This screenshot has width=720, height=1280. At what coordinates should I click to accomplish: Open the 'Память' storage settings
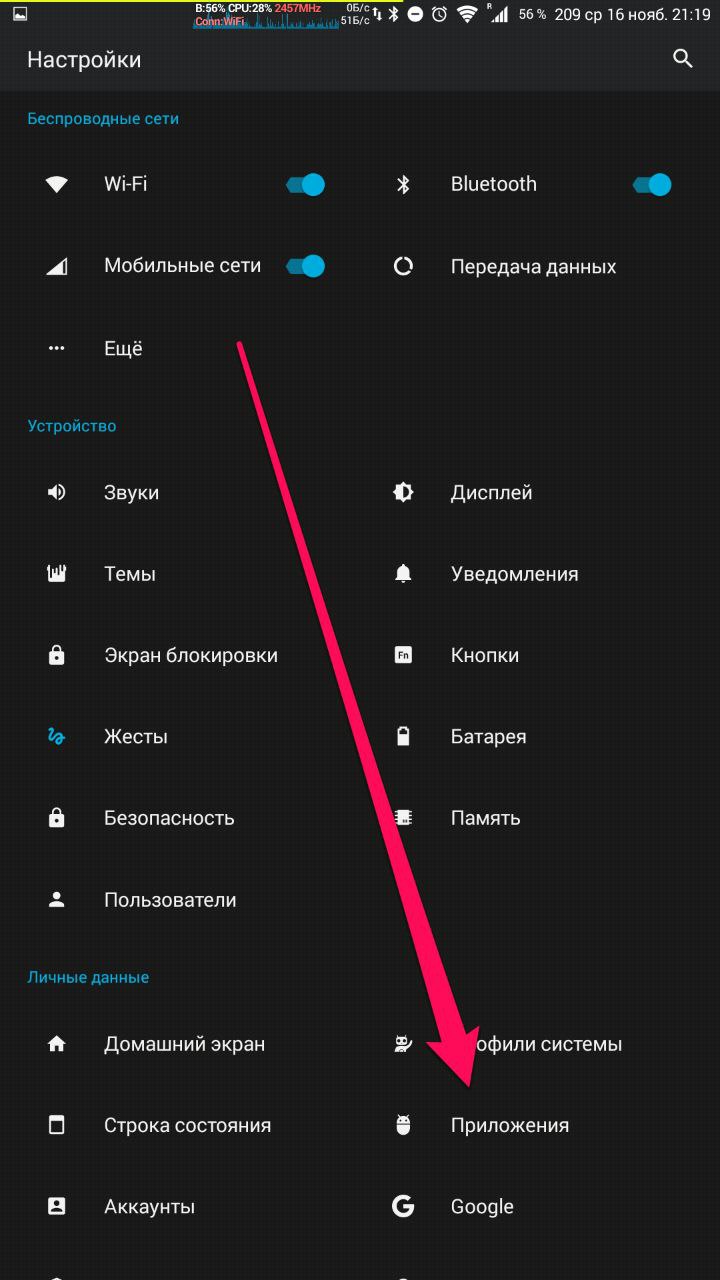[x=485, y=818]
